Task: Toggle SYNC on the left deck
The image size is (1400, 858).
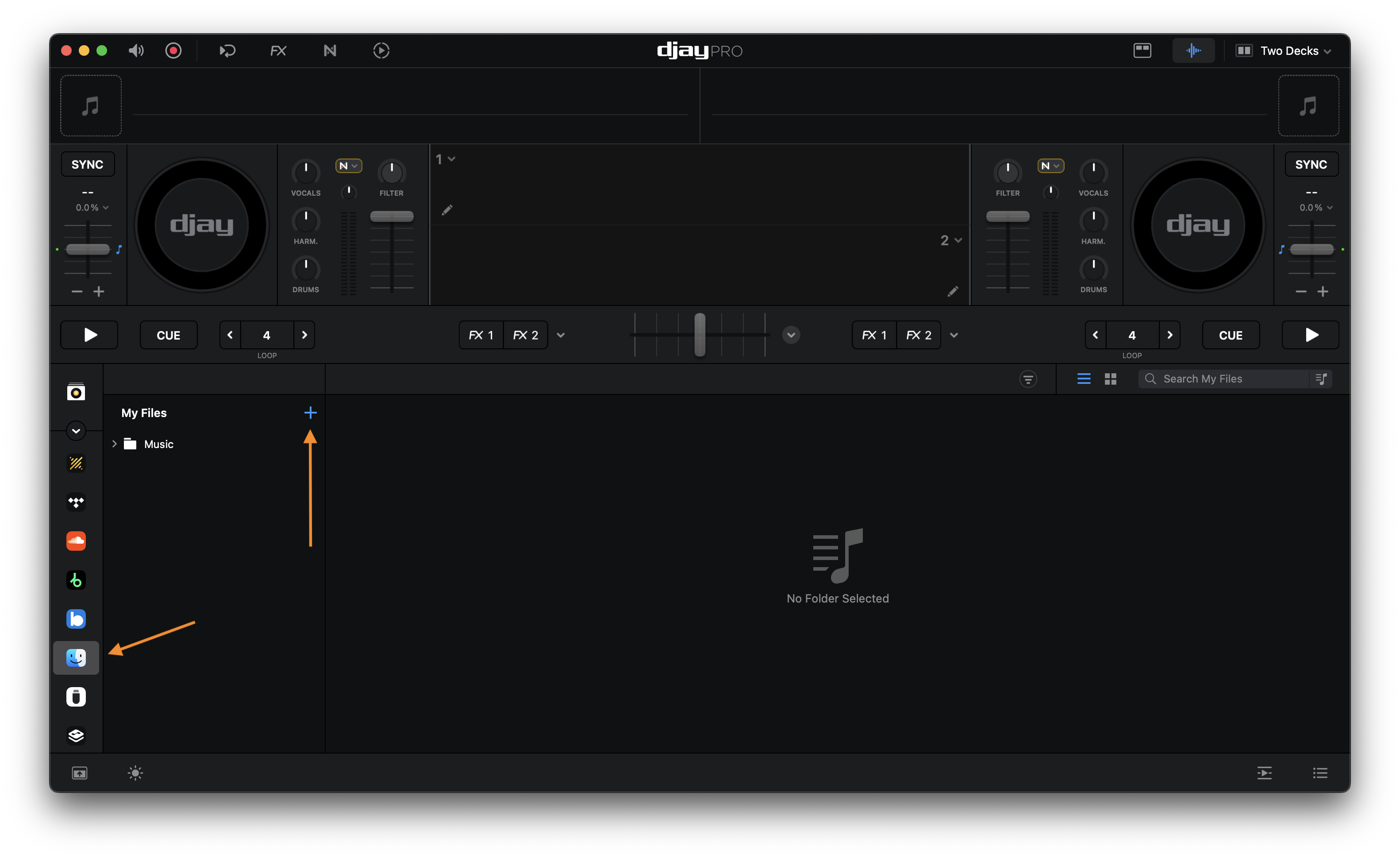Action: 88,164
